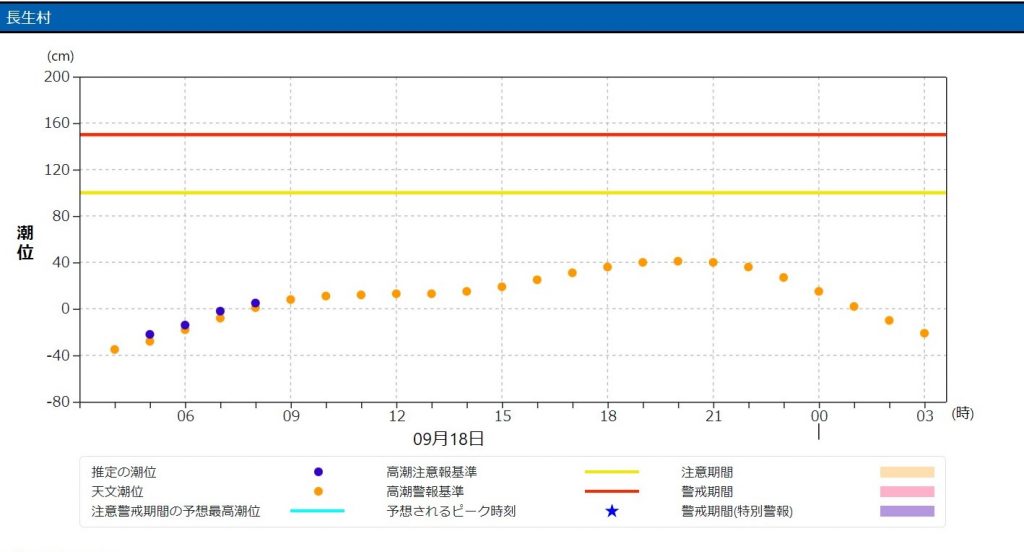Click the 推定の潮位 legend label
1024x552 pixels.
click(x=124, y=472)
